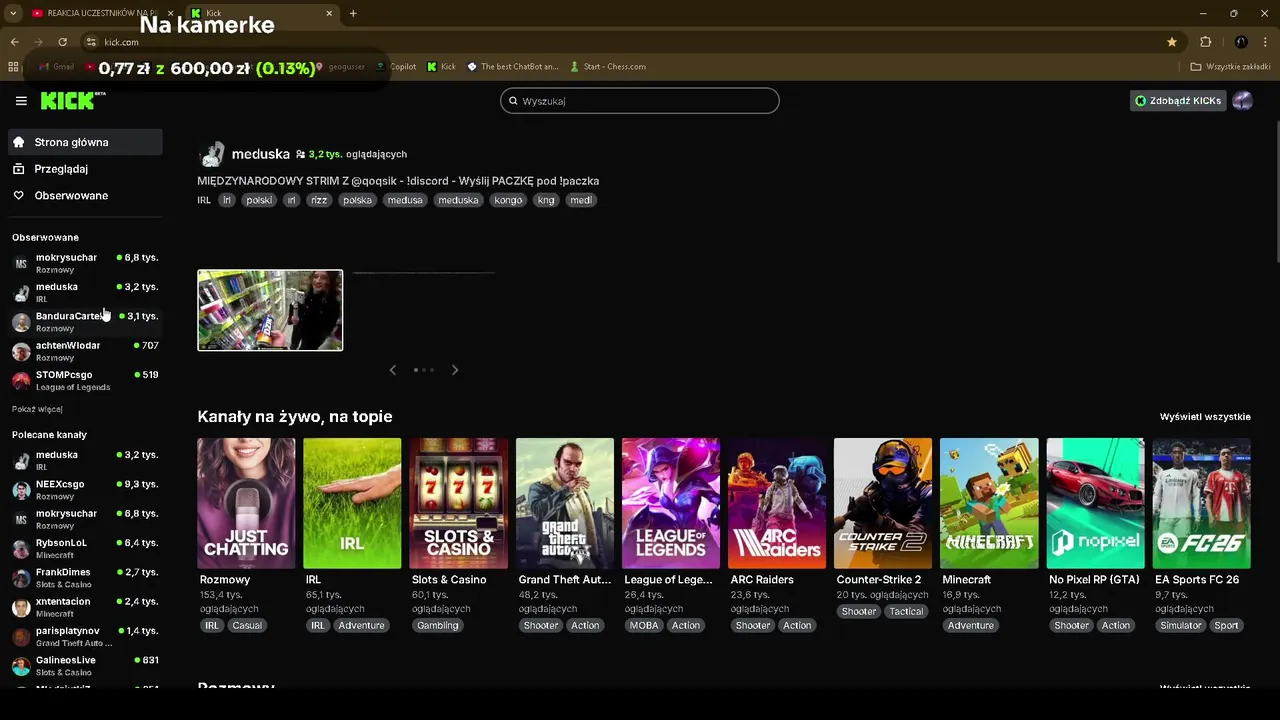Screen dimensions: 1280x720
Task: Click the Gambling tag under Slots & Casino
Action: (x=438, y=626)
